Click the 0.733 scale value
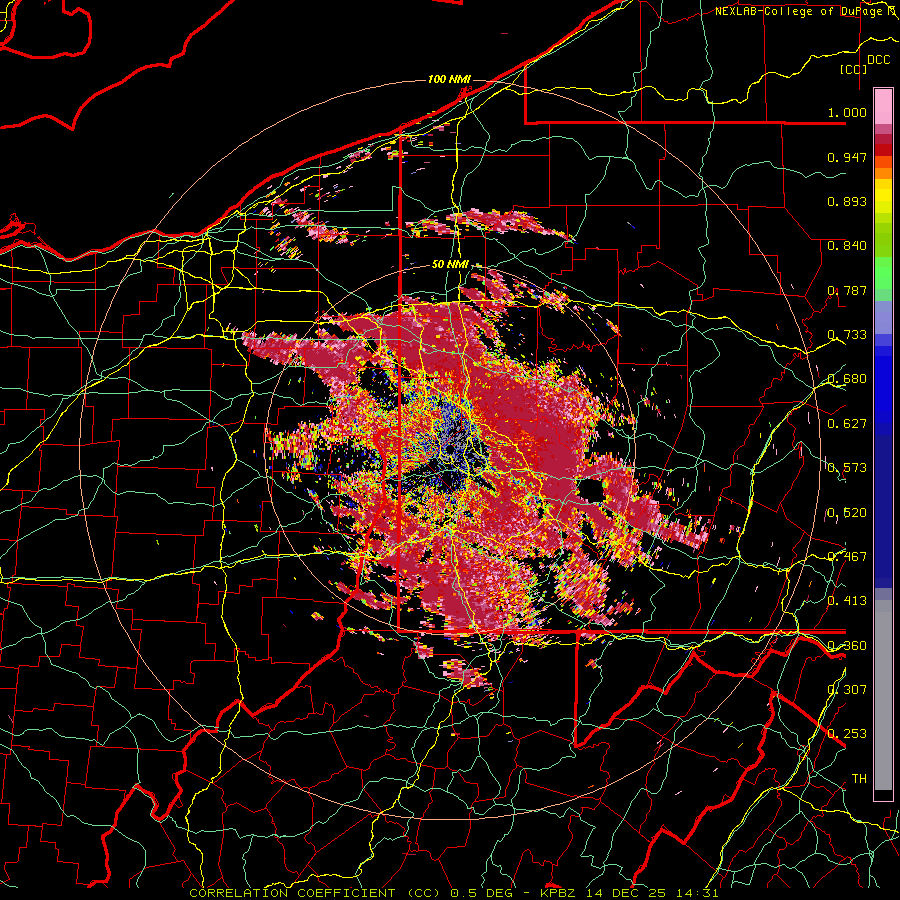Screen dimensions: 900x900 click(x=847, y=335)
